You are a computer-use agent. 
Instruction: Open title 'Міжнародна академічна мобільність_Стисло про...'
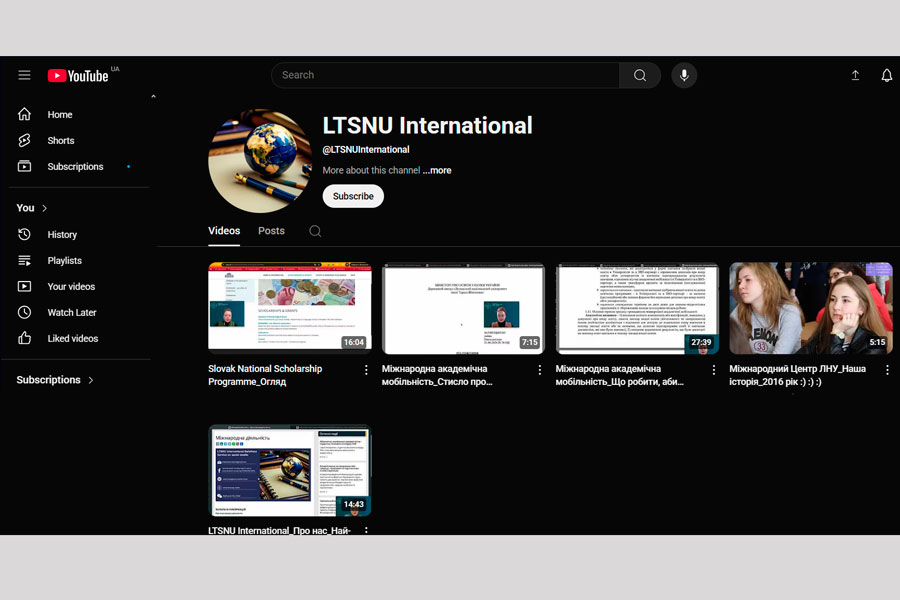pyautogui.click(x=437, y=375)
